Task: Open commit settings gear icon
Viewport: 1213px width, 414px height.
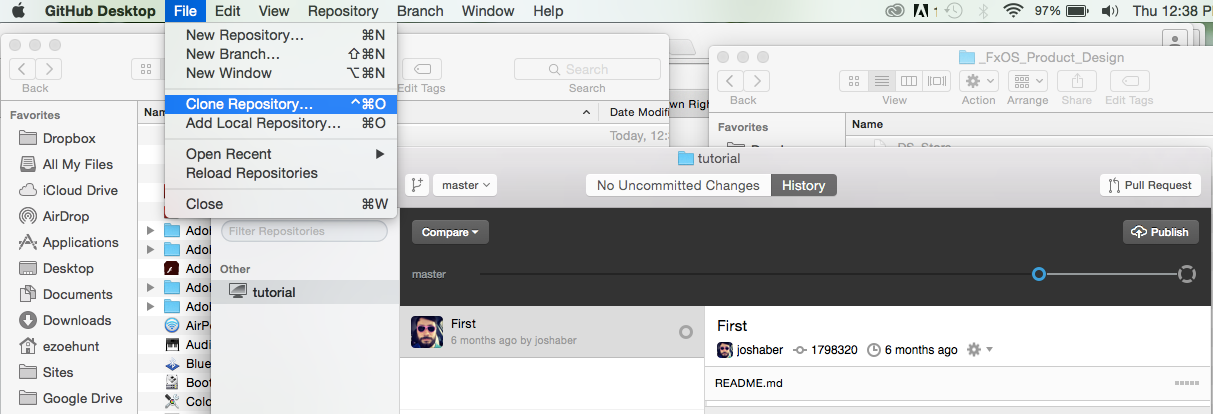Action: pyautogui.click(x=975, y=350)
